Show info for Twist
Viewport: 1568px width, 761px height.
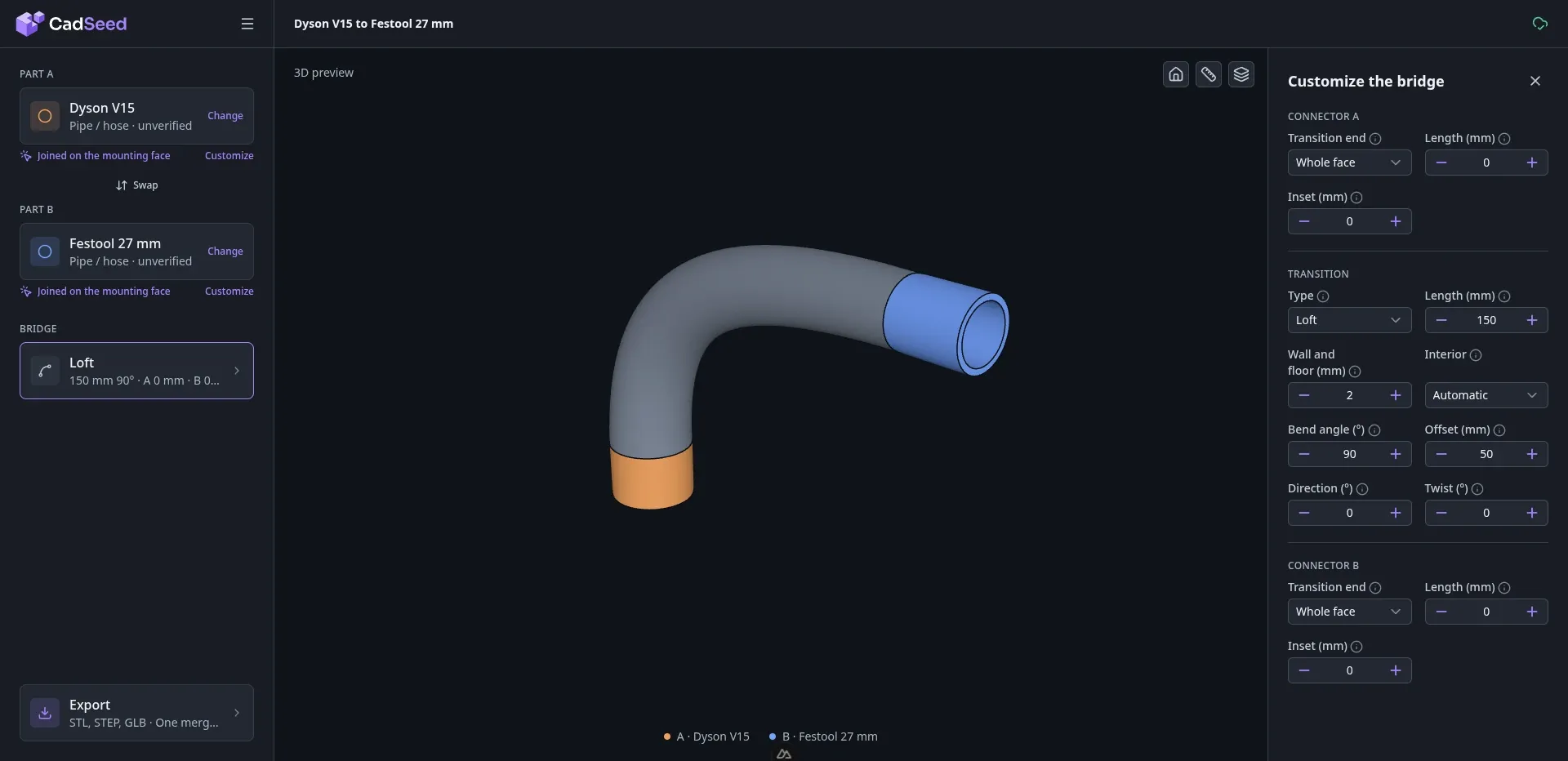pos(1477,489)
